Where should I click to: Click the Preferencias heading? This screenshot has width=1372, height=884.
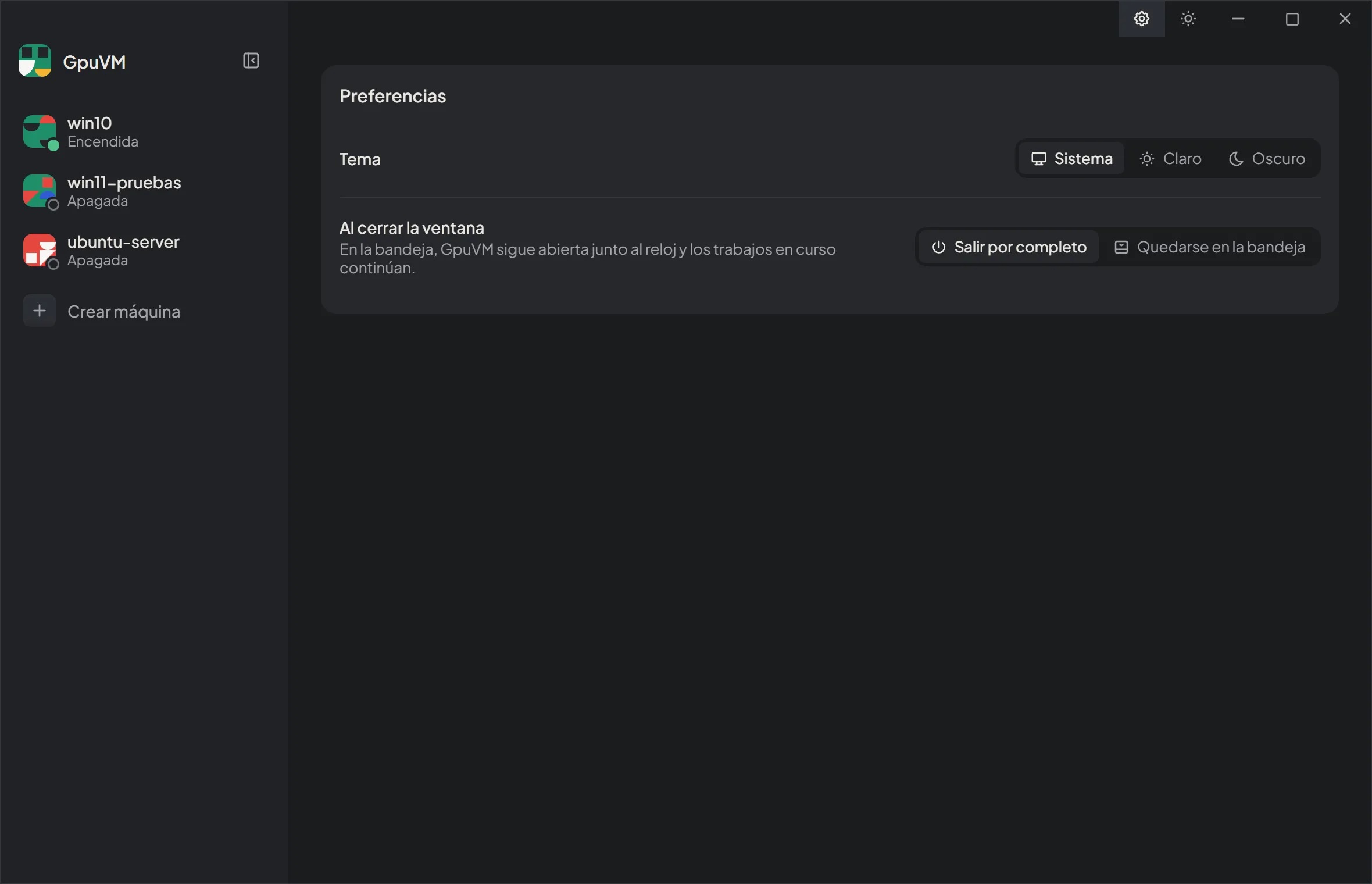point(392,96)
